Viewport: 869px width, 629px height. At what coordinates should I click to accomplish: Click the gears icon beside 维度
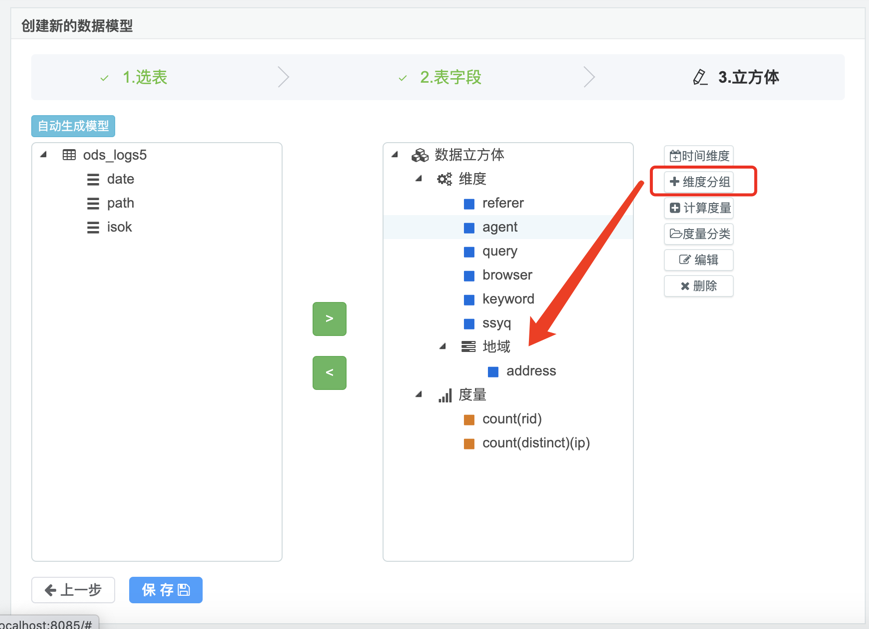click(x=444, y=179)
